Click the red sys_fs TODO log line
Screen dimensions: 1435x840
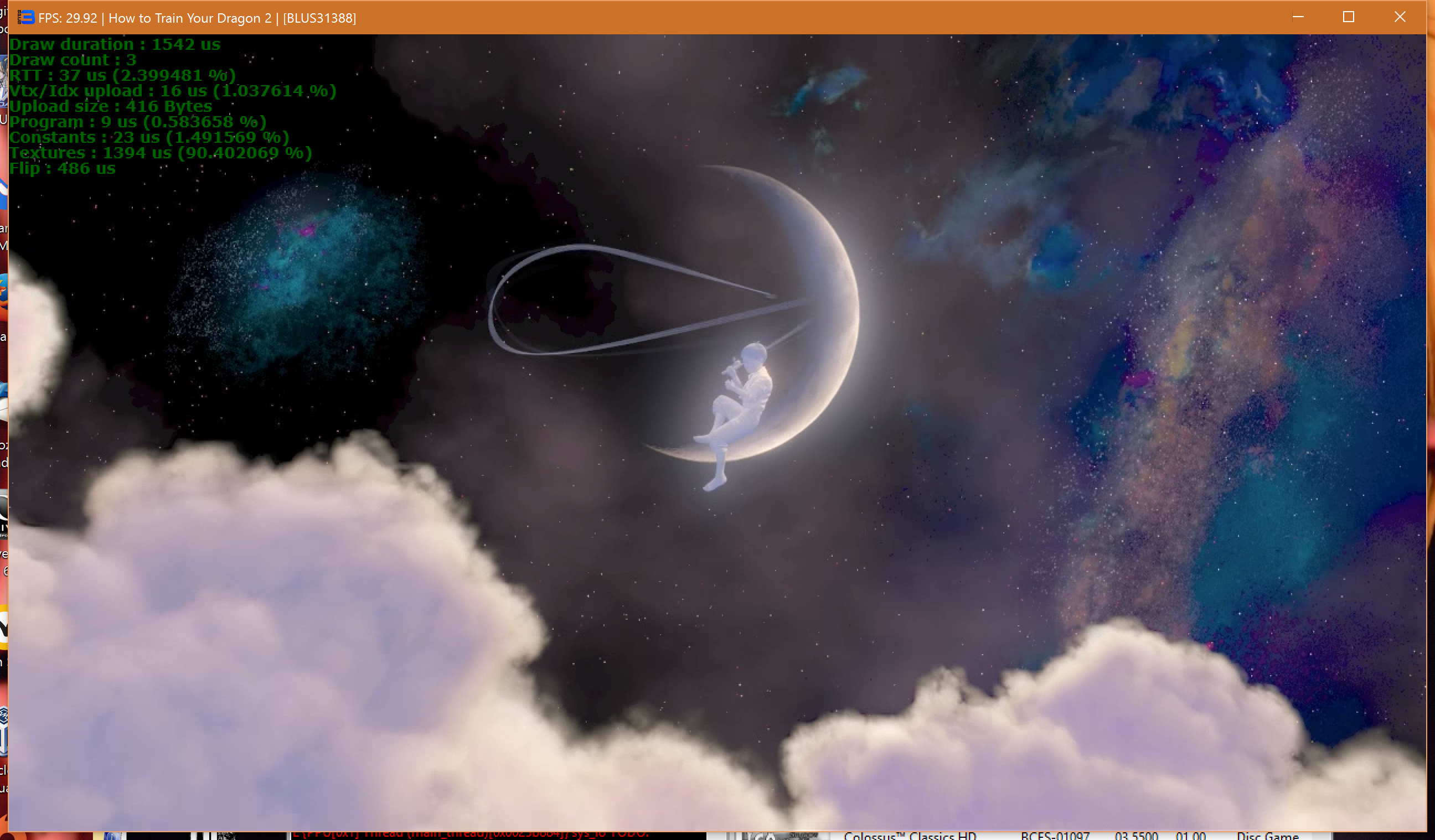(x=471, y=834)
